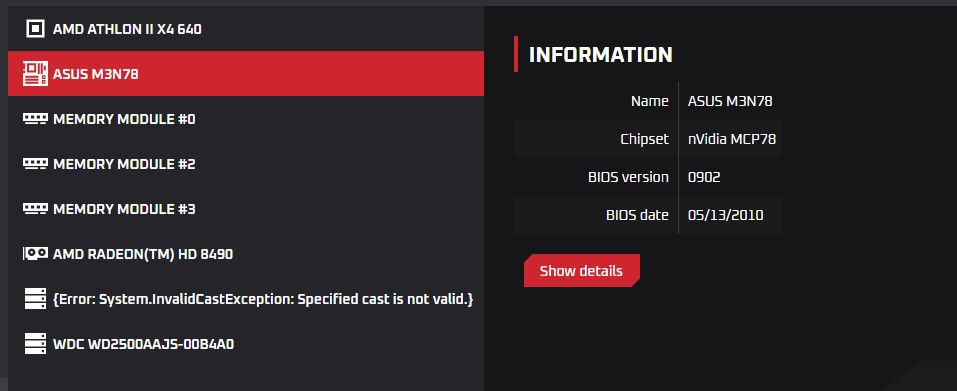The width and height of the screenshot is (957, 391).
Task: Click the RAM icon for Memory Module #0
Action: click(x=35, y=118)
